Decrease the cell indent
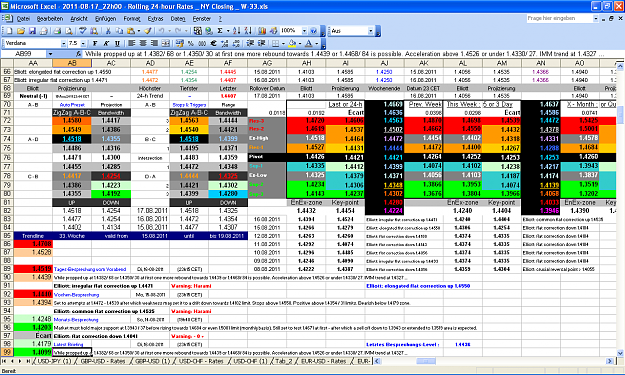 tap(250, 43)
